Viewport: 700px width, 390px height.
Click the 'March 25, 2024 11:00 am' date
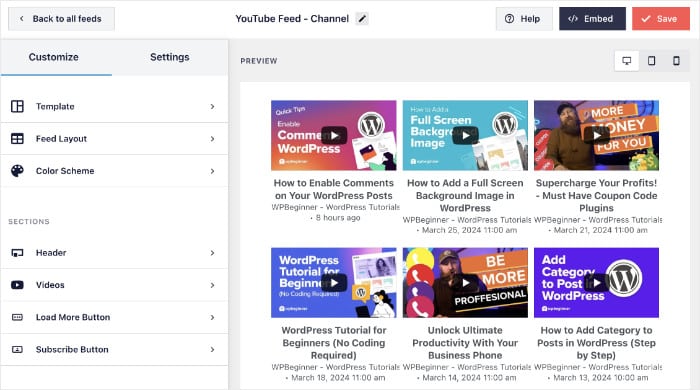[x=469, y=230]
